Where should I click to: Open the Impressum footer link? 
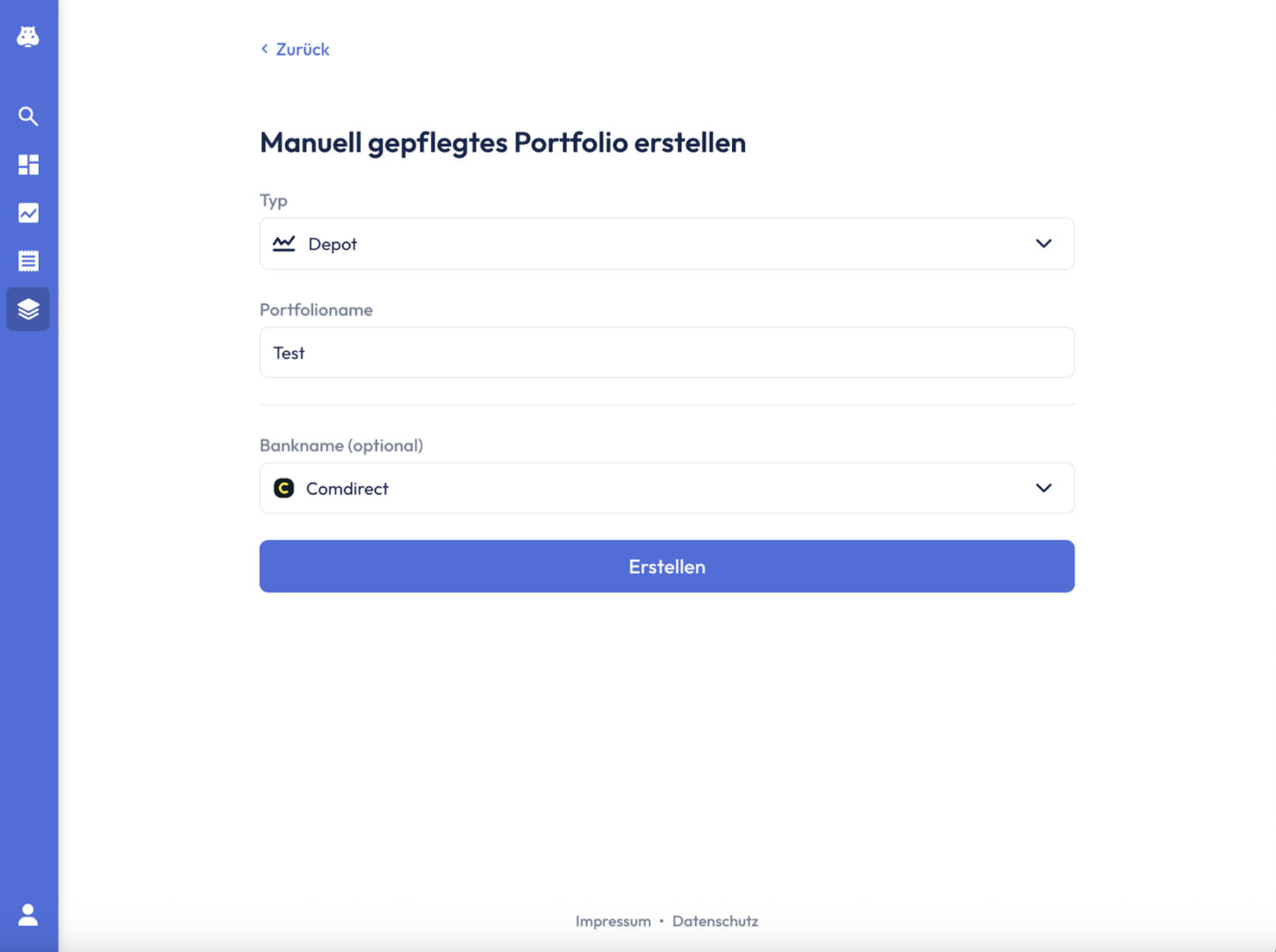coord(613,921)
